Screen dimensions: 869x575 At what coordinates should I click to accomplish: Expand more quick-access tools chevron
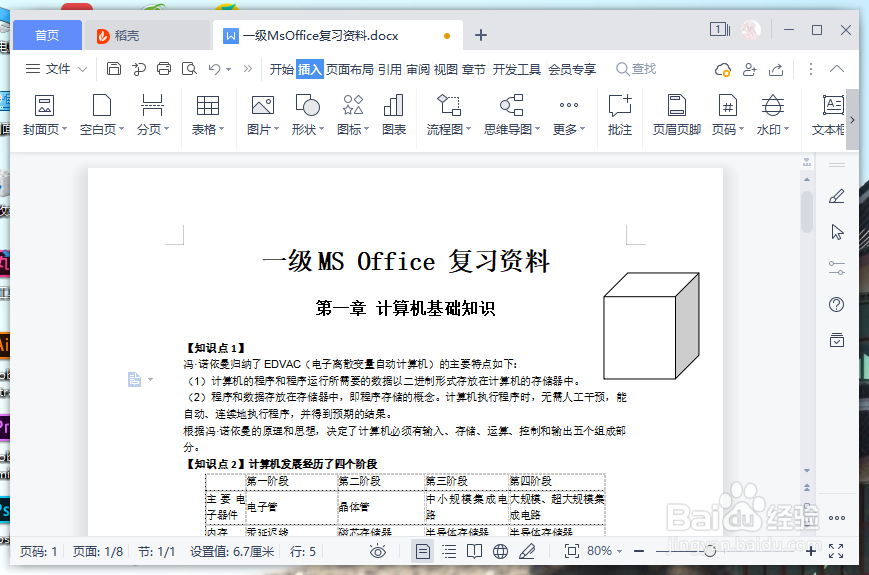[248, 69]
